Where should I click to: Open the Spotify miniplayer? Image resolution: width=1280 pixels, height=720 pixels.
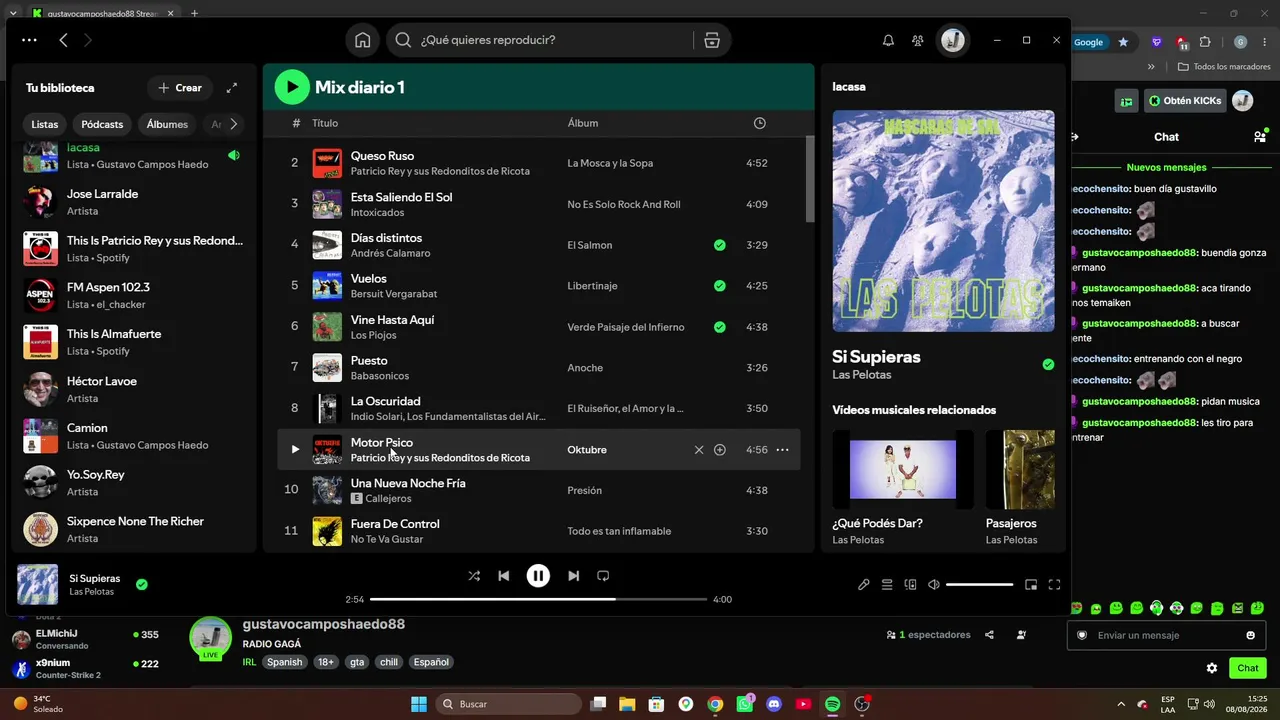pos(1031,585)
